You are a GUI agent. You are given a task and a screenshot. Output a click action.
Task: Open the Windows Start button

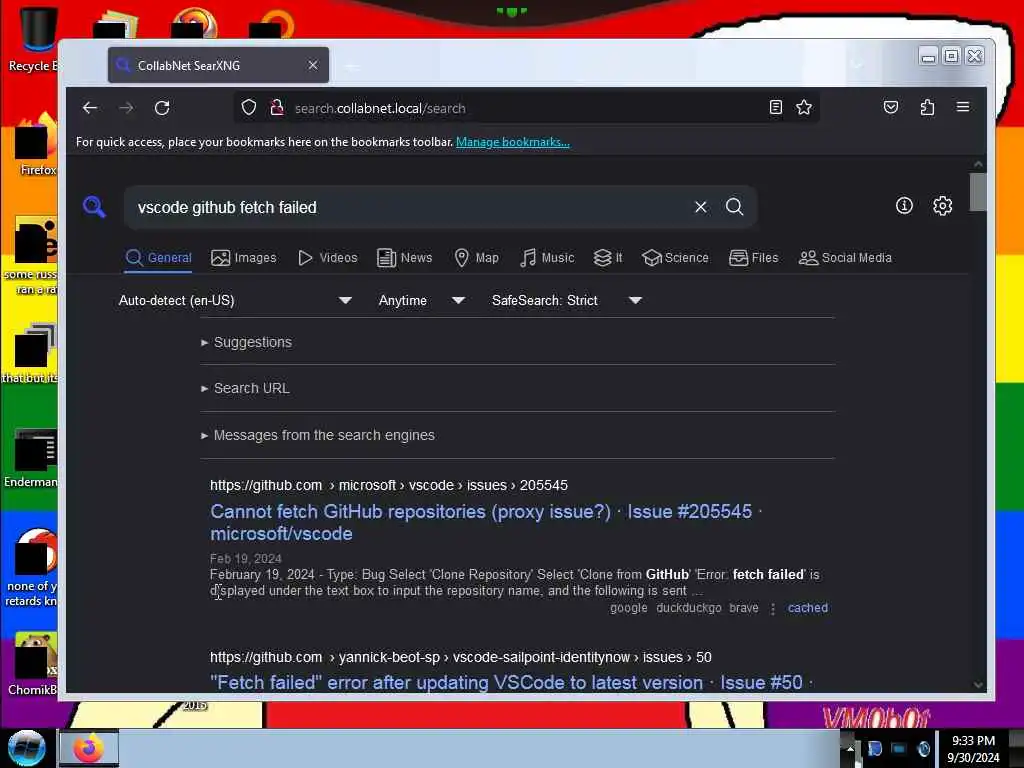[x=26, y=748]
